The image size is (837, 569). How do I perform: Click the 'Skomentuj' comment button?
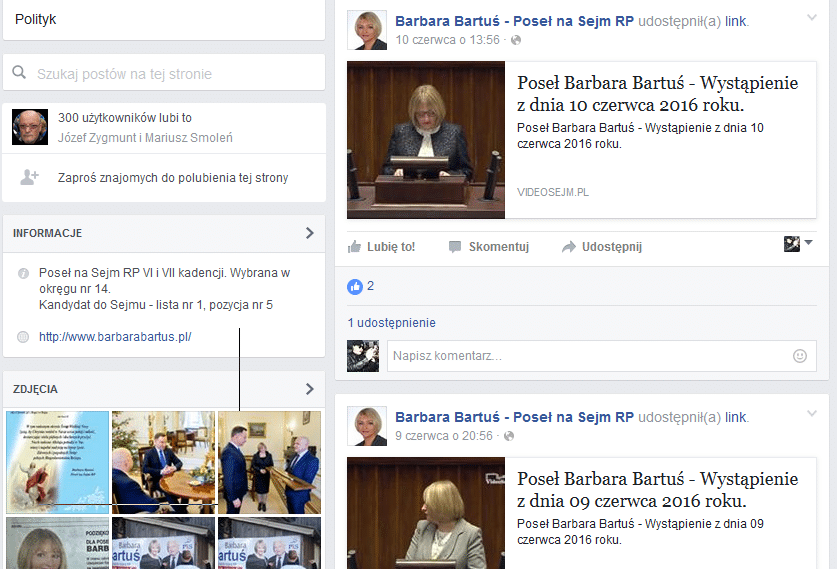tap(489, 247)
